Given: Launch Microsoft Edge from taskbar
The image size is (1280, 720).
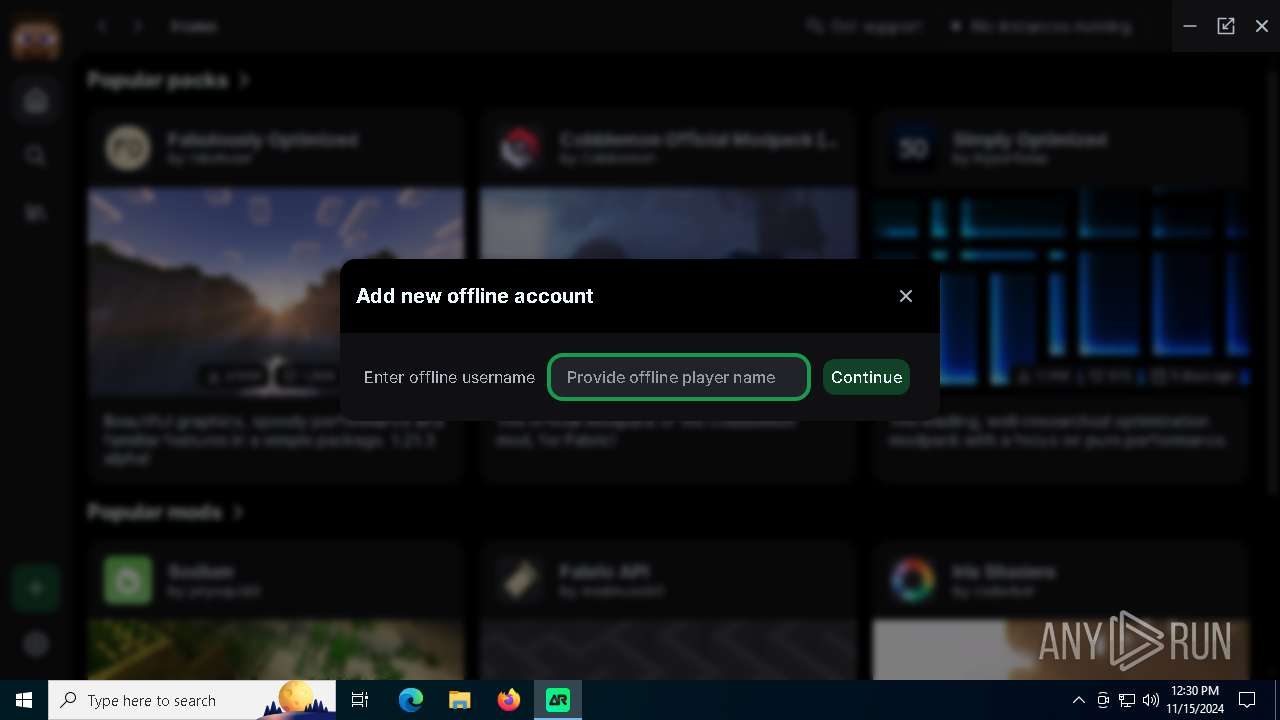Looking at the screenshot, I should tap(411, 700).
